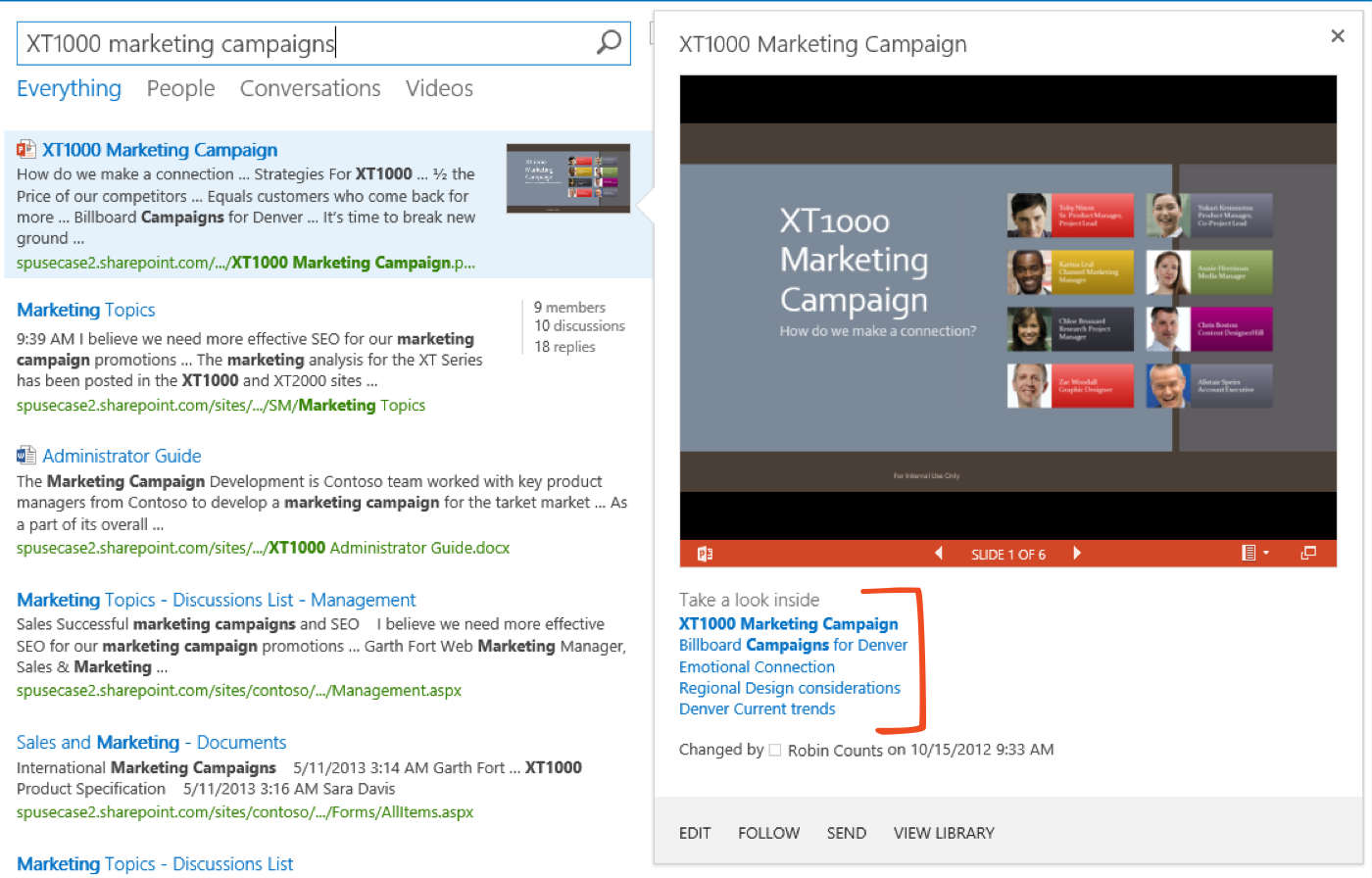Click the PowerPoint file icon beside first result
The image size is (1372, 878).
[x=26, y=150]
